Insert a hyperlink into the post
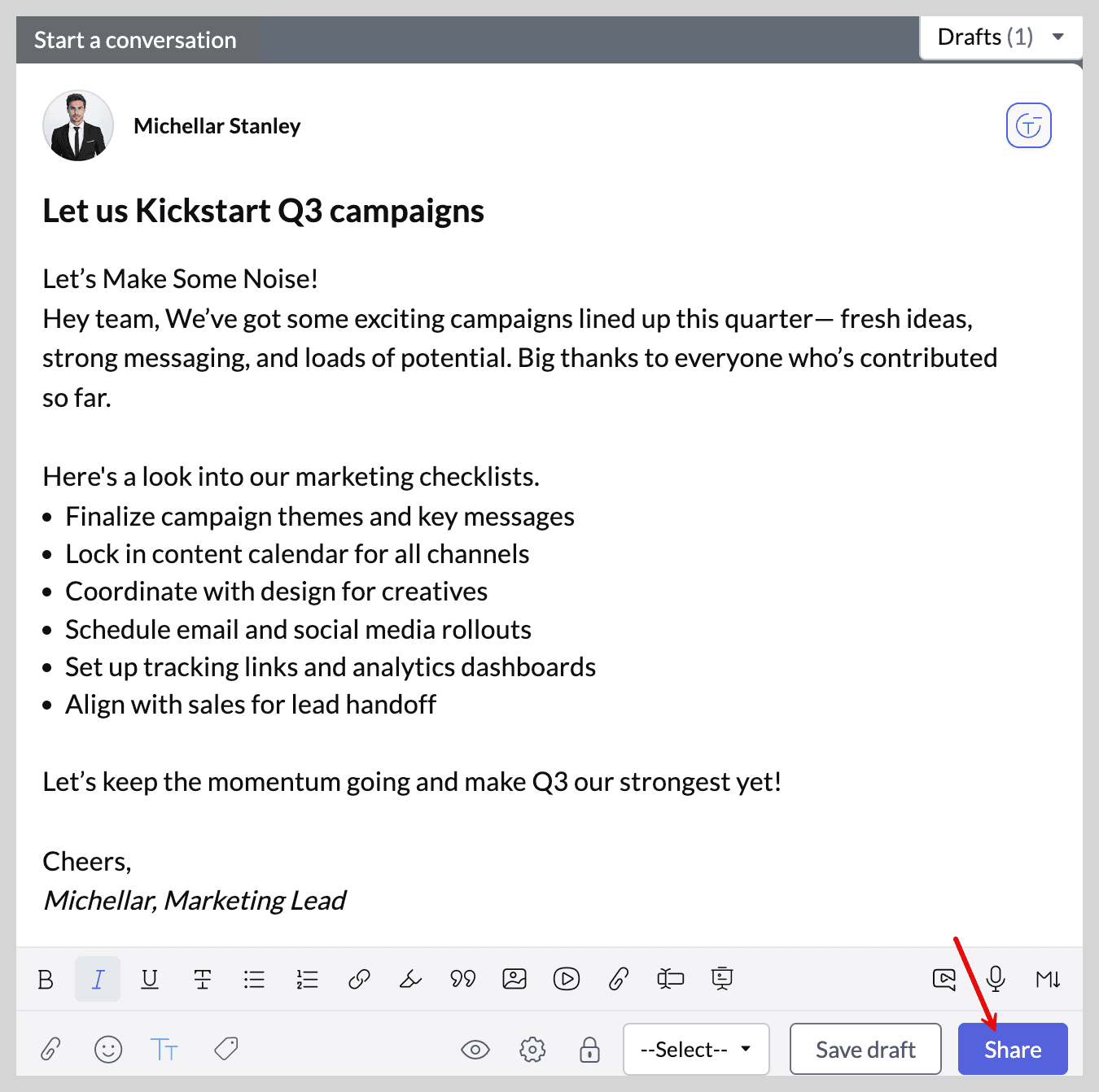The image size is (1099, 1092). [x=359, y=979]
